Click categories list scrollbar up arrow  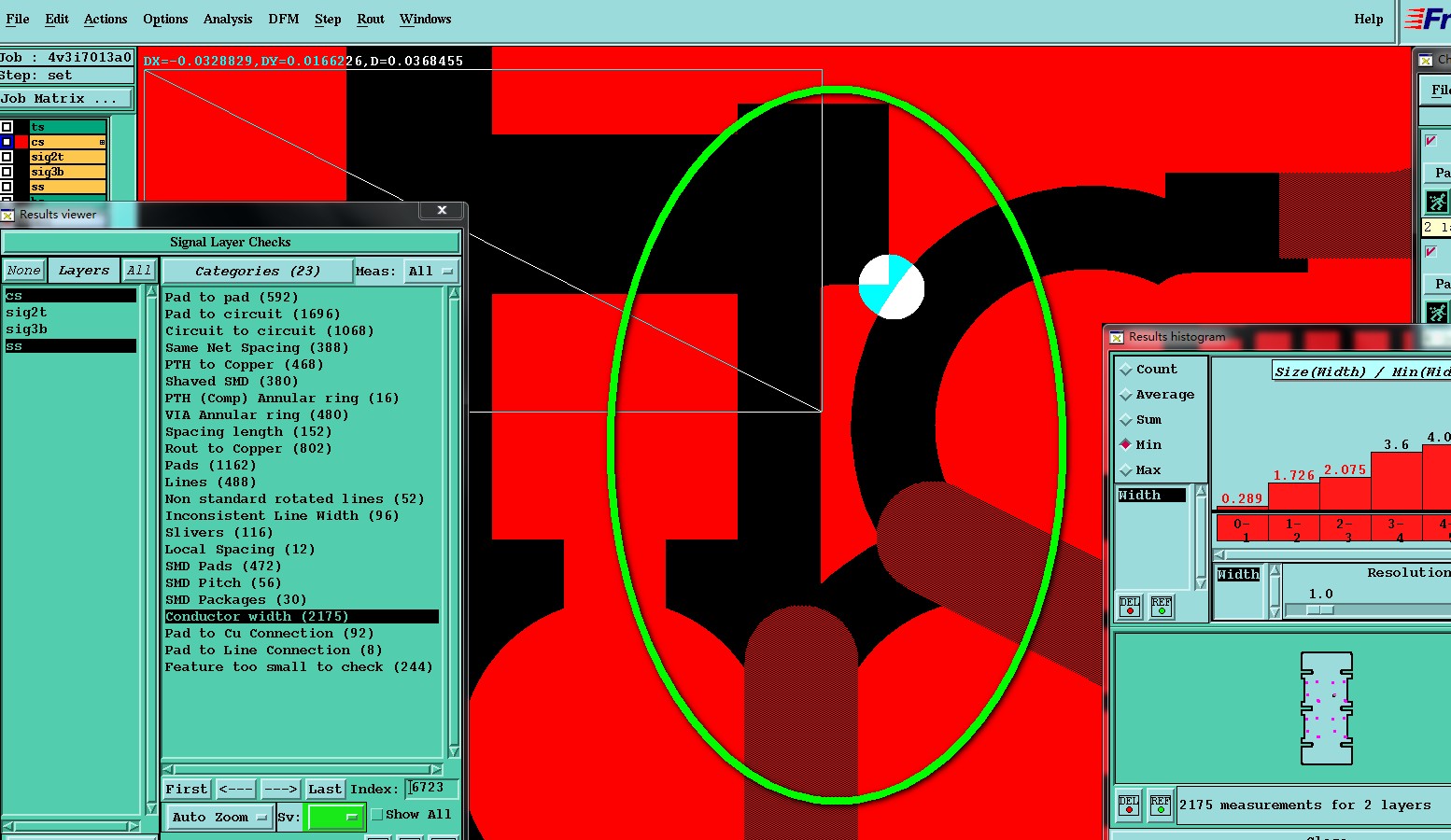tap(454, 293)
